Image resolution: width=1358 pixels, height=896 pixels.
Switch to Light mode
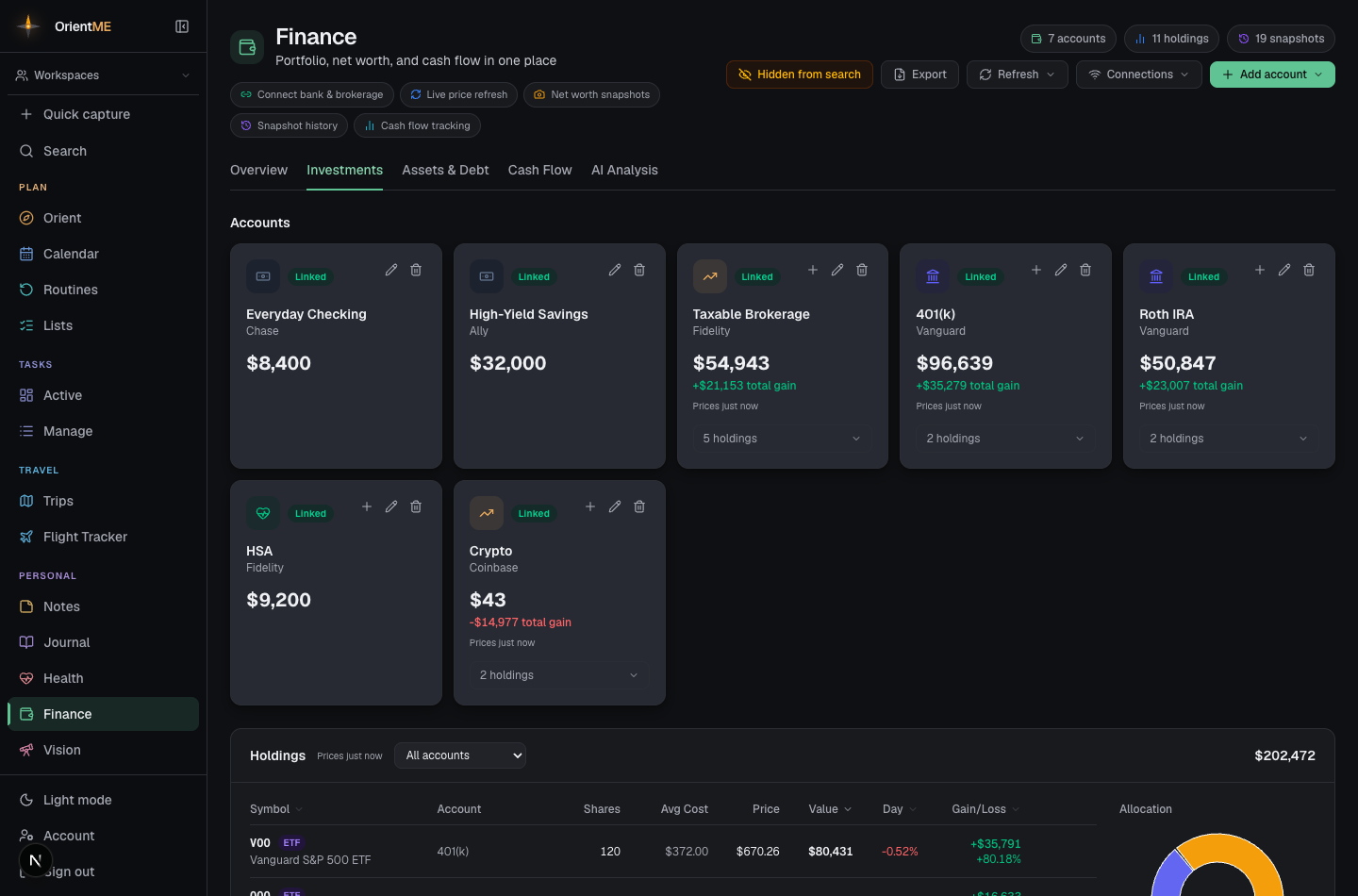coord(104,800)
